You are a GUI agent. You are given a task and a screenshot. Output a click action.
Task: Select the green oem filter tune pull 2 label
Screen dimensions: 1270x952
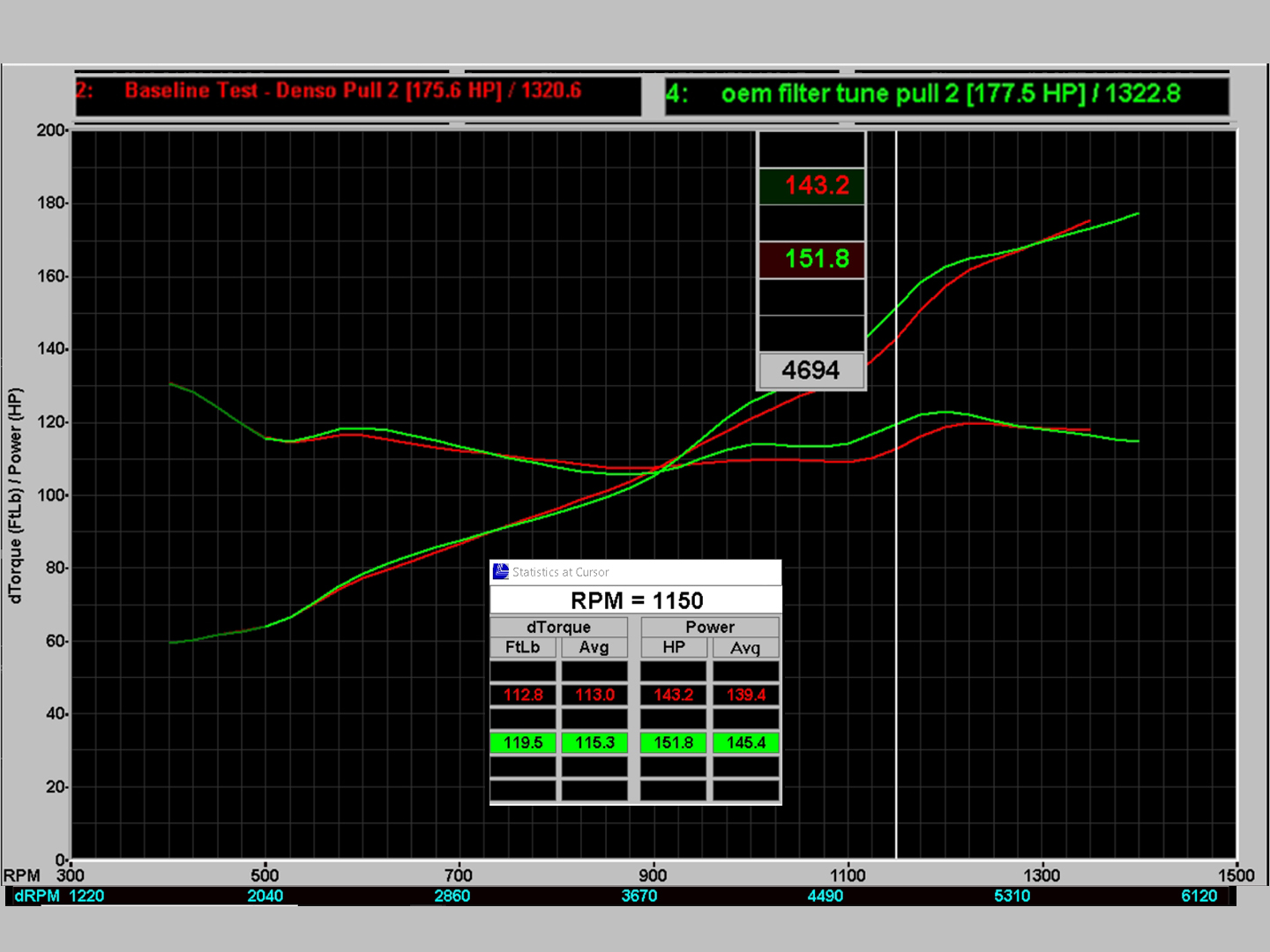[946, 94]
